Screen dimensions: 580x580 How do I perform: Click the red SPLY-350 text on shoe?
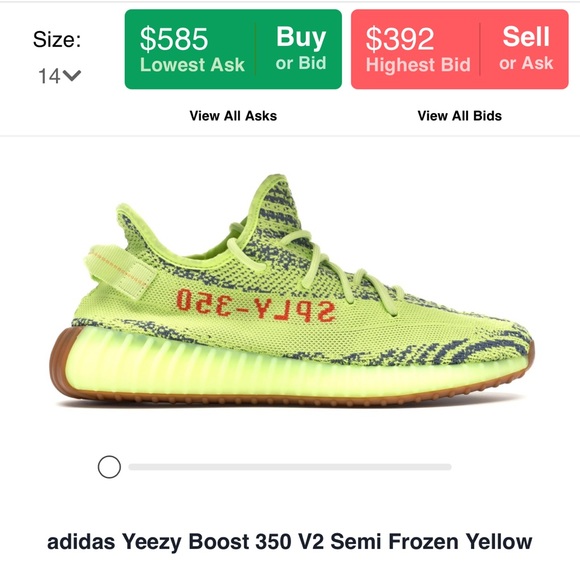(x=256, y=305)
